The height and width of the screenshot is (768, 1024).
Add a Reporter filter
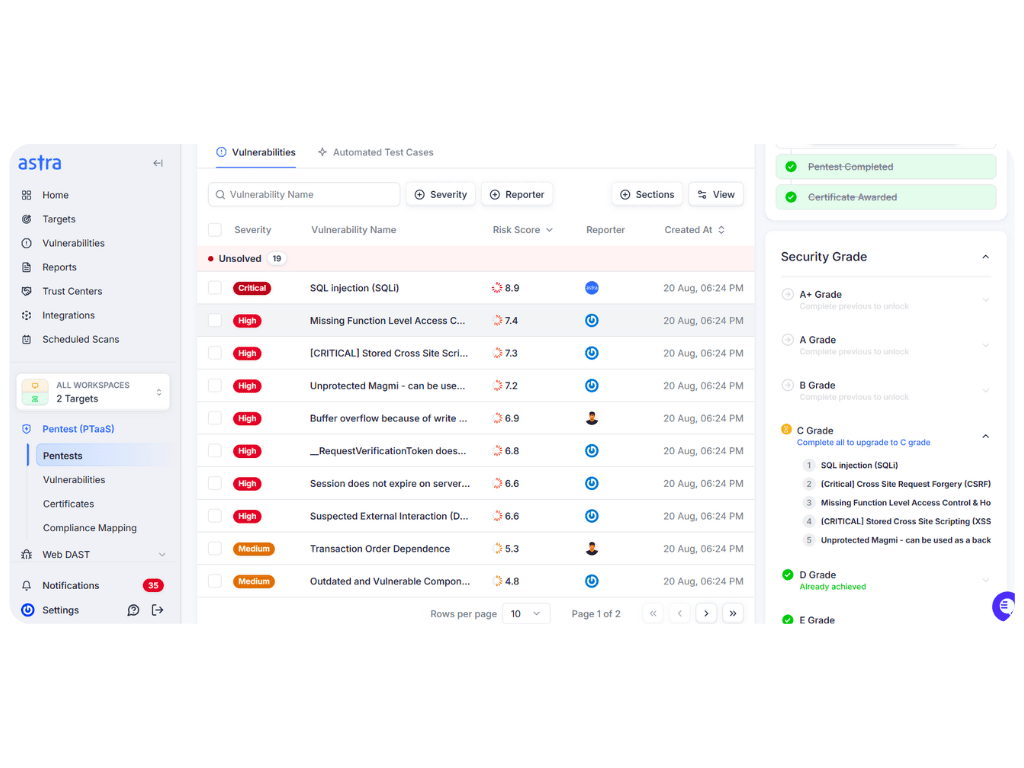517,195
